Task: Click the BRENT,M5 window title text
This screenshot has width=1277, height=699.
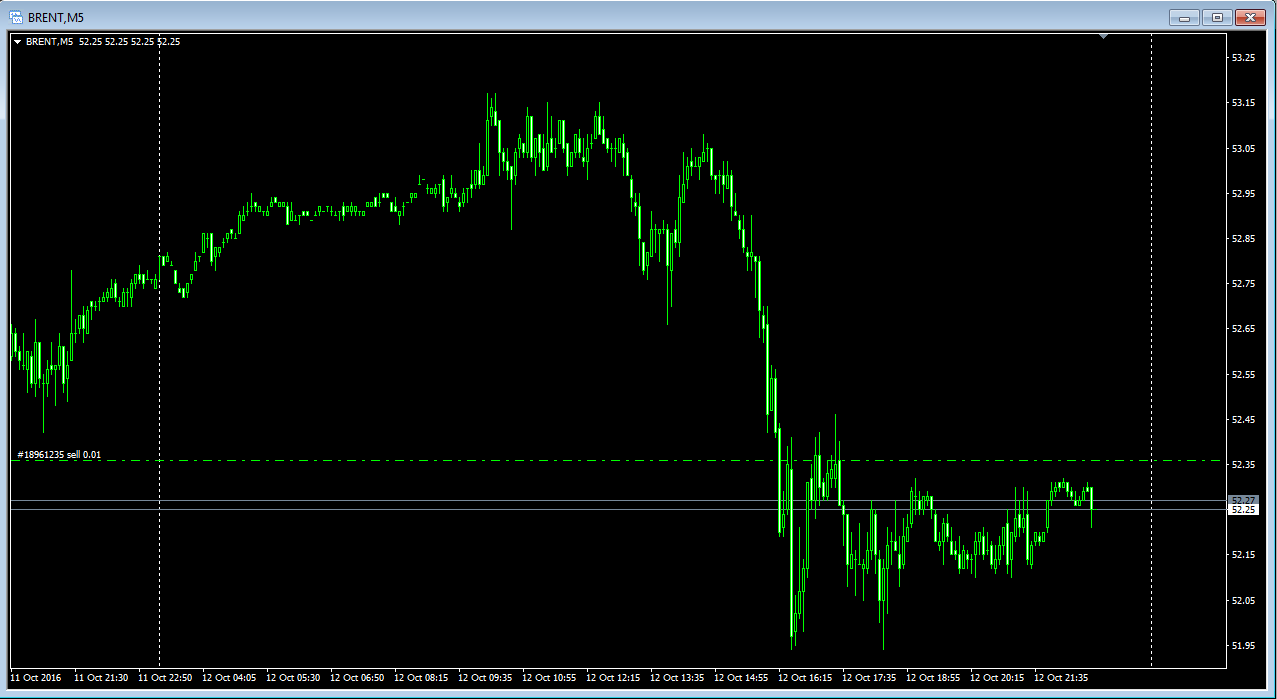Action: click(x=58, y=17)
